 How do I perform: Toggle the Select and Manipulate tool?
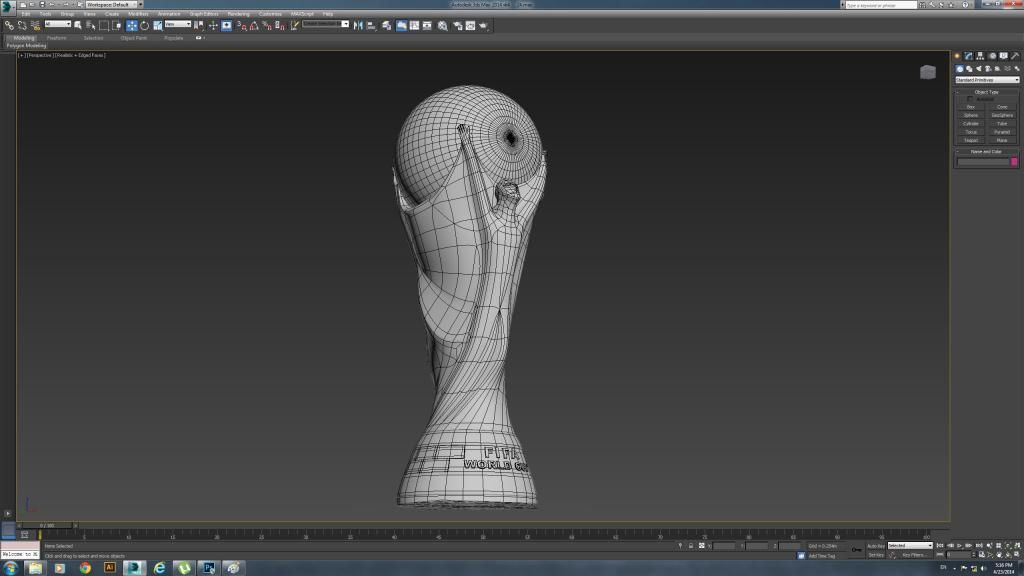213,25
